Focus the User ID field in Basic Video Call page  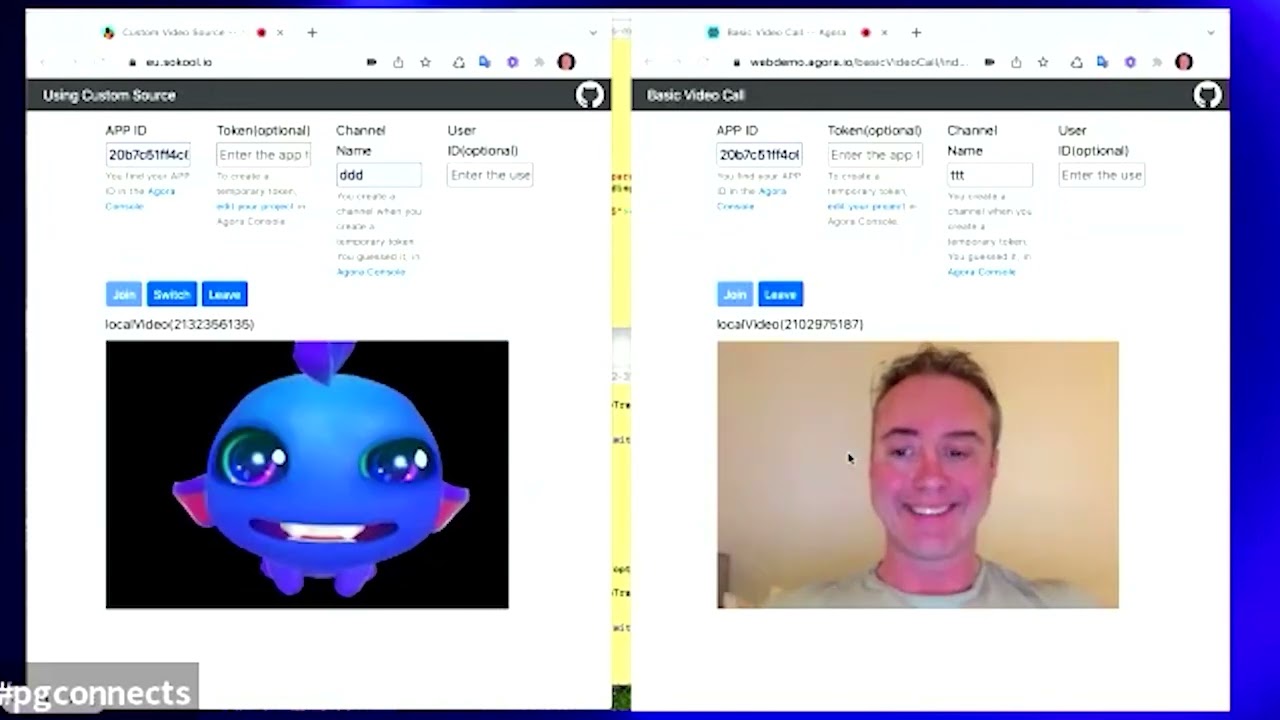1101,175
